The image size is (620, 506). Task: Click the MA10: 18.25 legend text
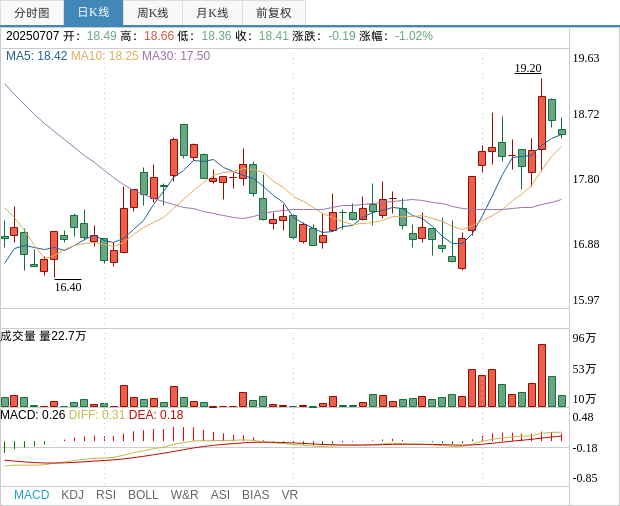(105, 56)
